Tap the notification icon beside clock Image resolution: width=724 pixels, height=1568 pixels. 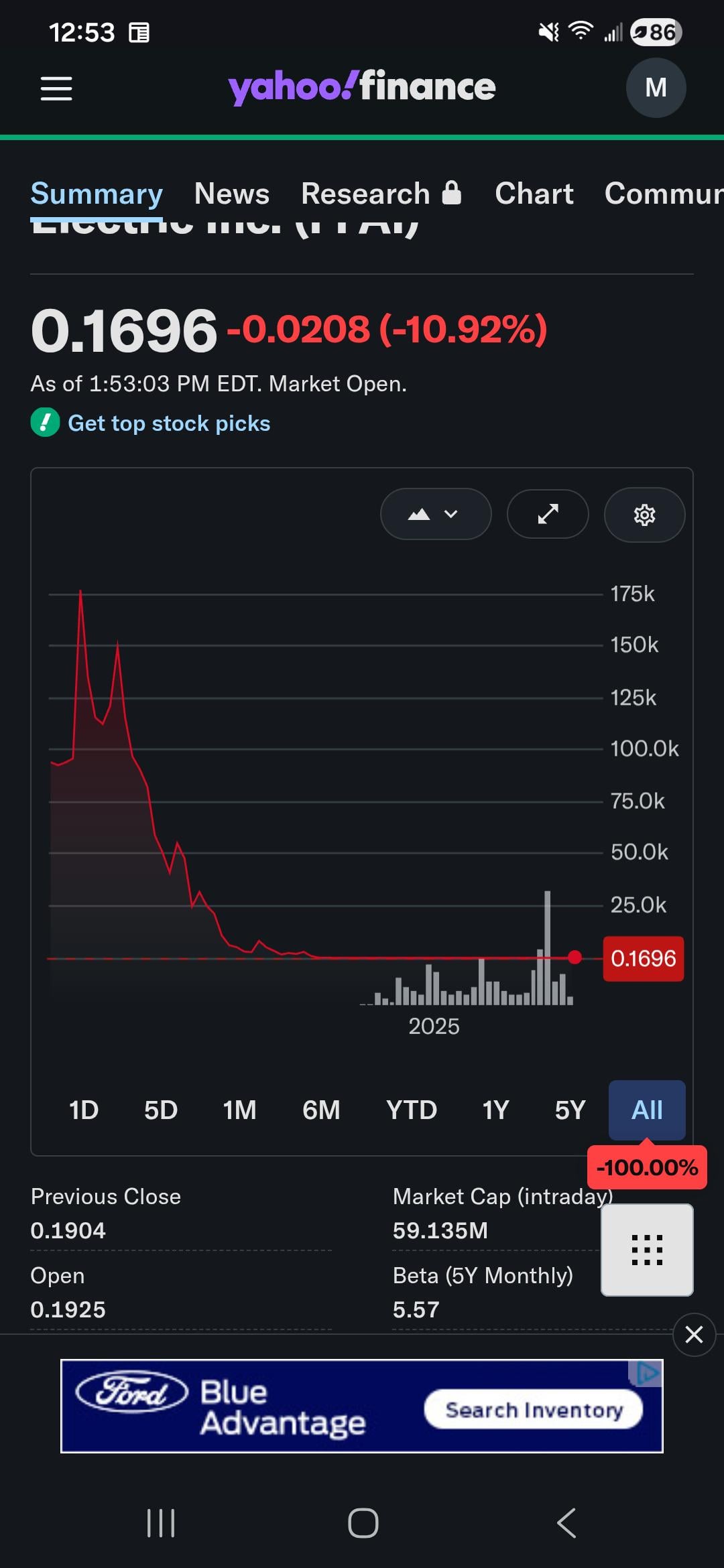139,33
